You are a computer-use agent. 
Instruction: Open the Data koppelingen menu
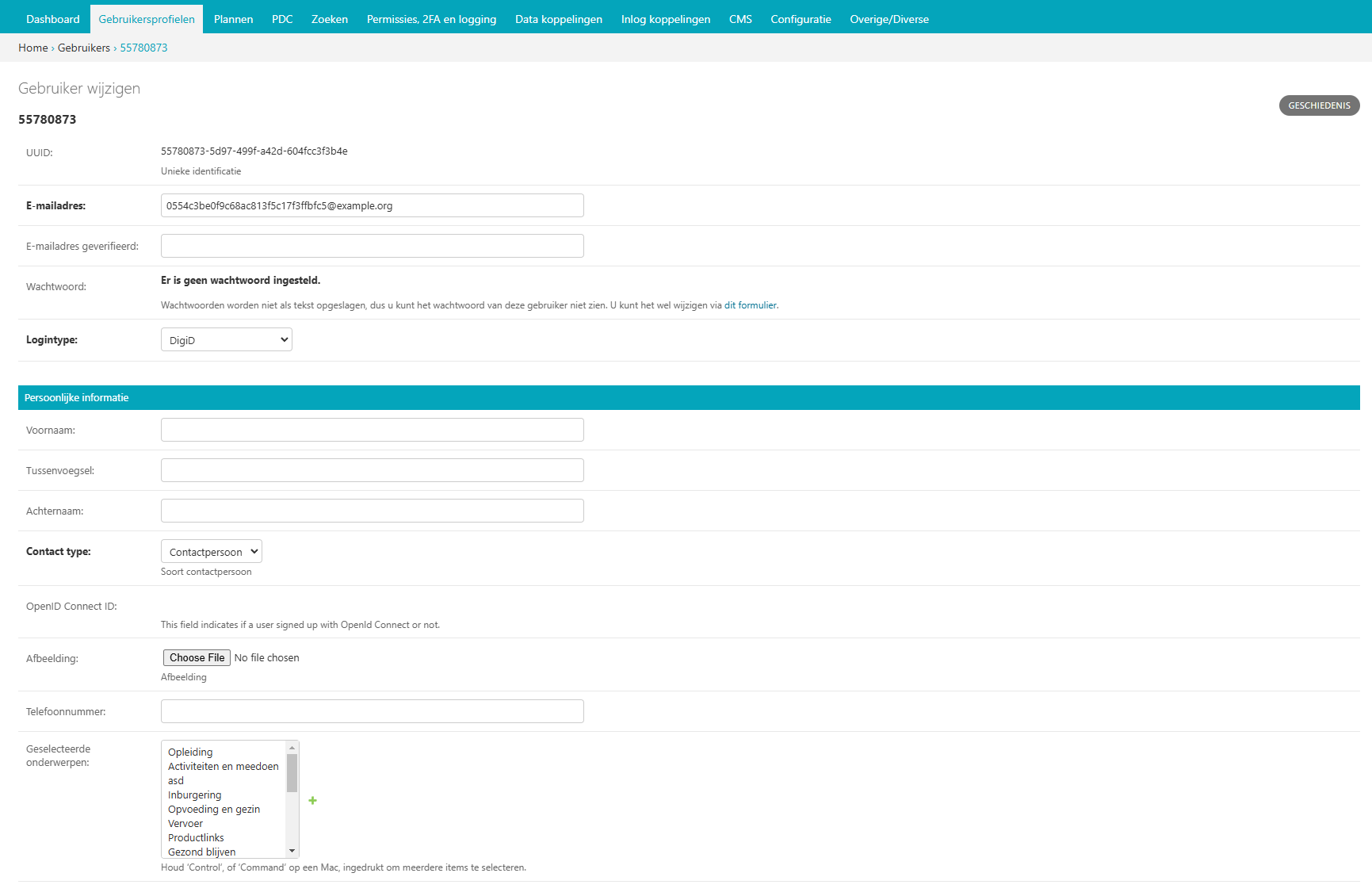coord(559,19)
